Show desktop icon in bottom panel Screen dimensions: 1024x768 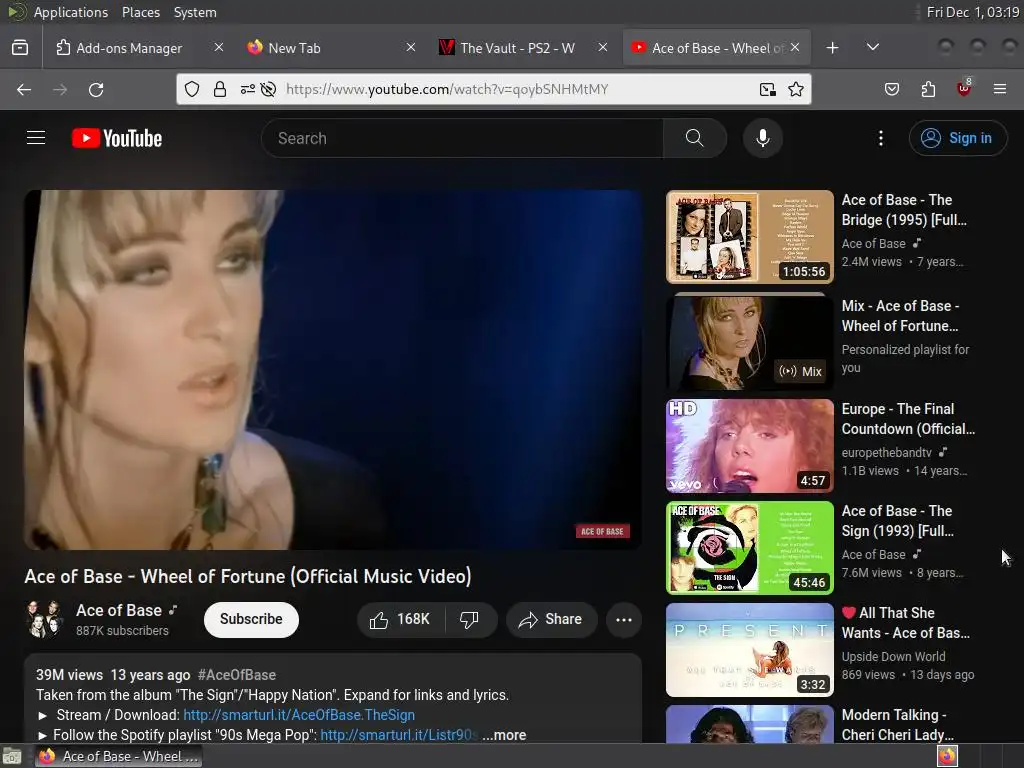[x=12, y=756]
